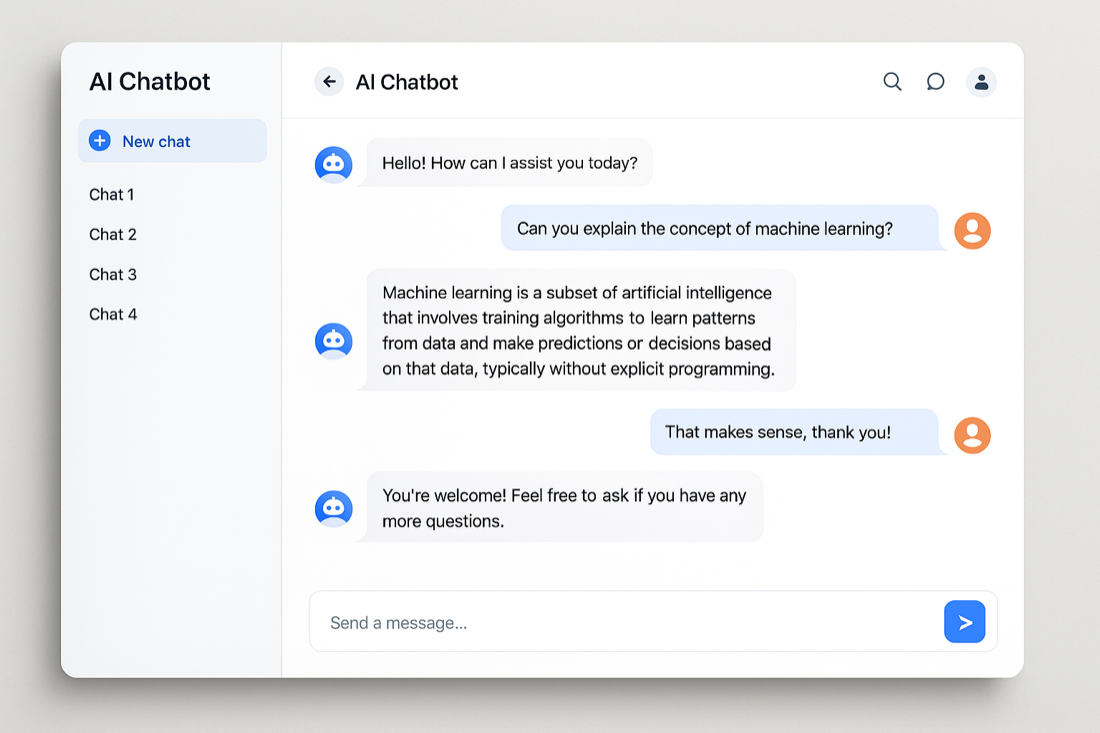
Task: Click bot avatar beside You're welcome message
Action: 333,509
